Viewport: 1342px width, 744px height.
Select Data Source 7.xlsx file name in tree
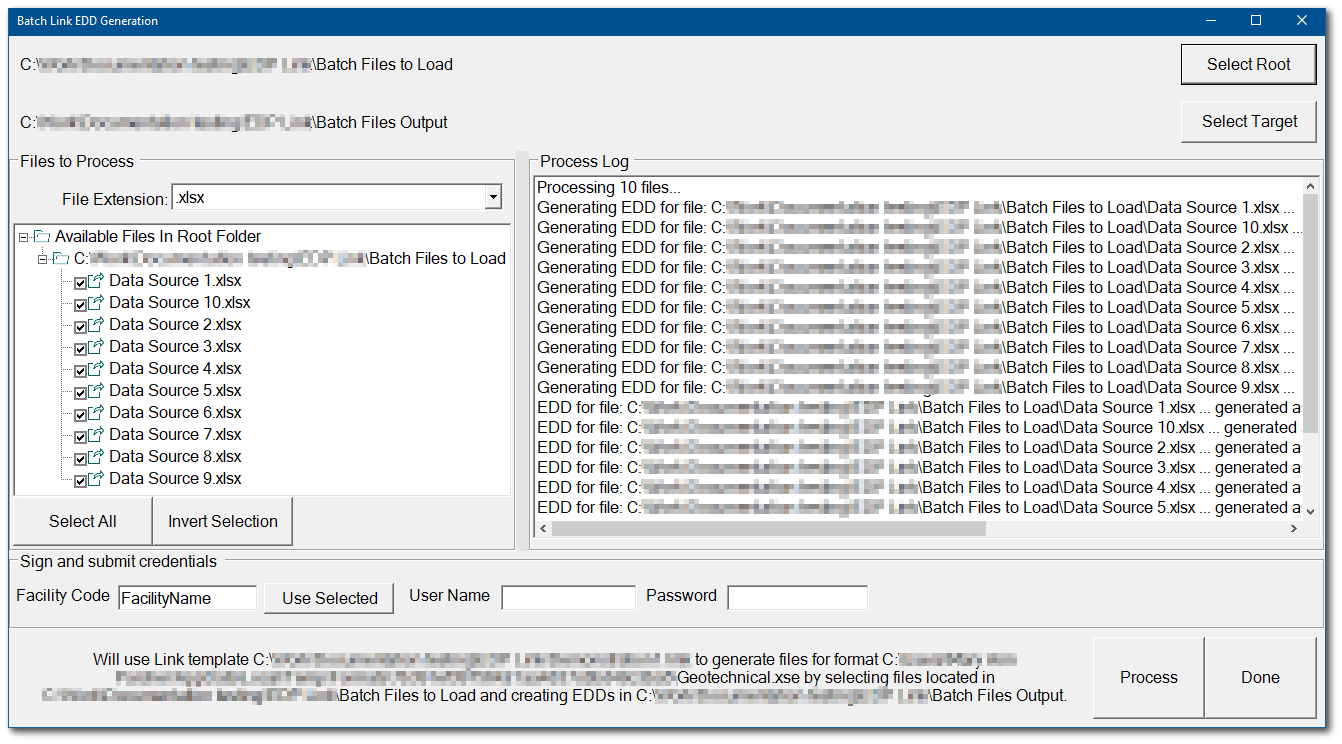tap(175, 435)
